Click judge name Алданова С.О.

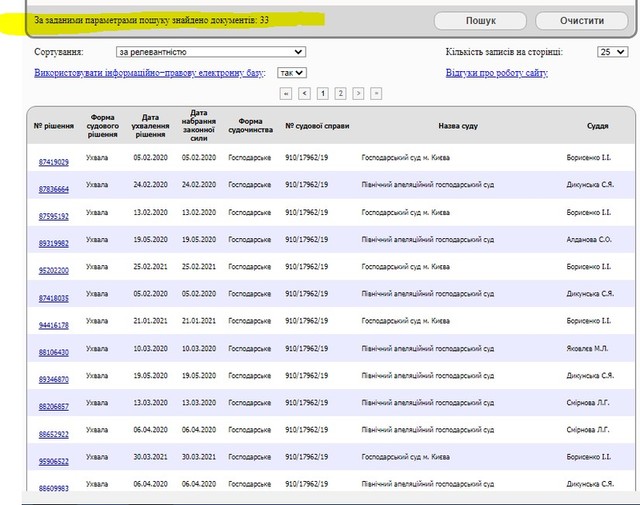pos(589,240)
